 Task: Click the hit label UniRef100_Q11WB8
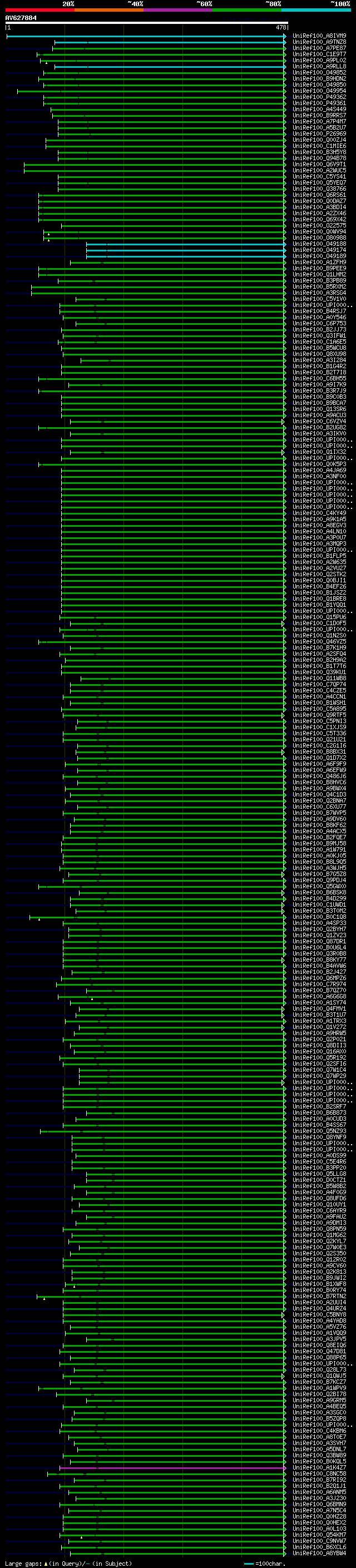319,678
